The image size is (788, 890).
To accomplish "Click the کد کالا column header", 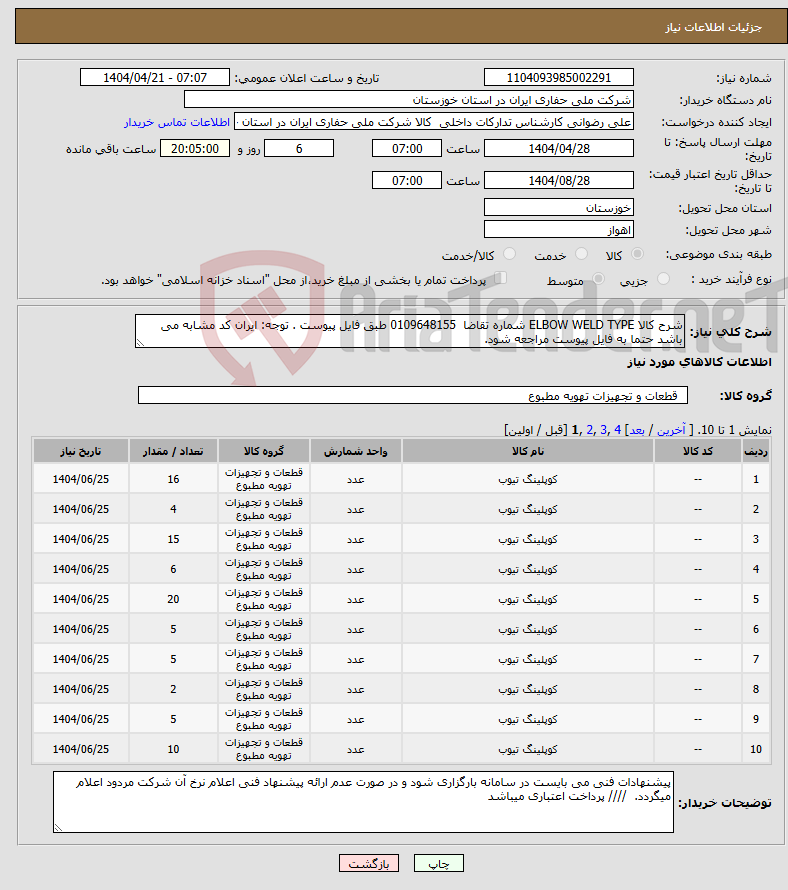I will click(x=698, y=451).
